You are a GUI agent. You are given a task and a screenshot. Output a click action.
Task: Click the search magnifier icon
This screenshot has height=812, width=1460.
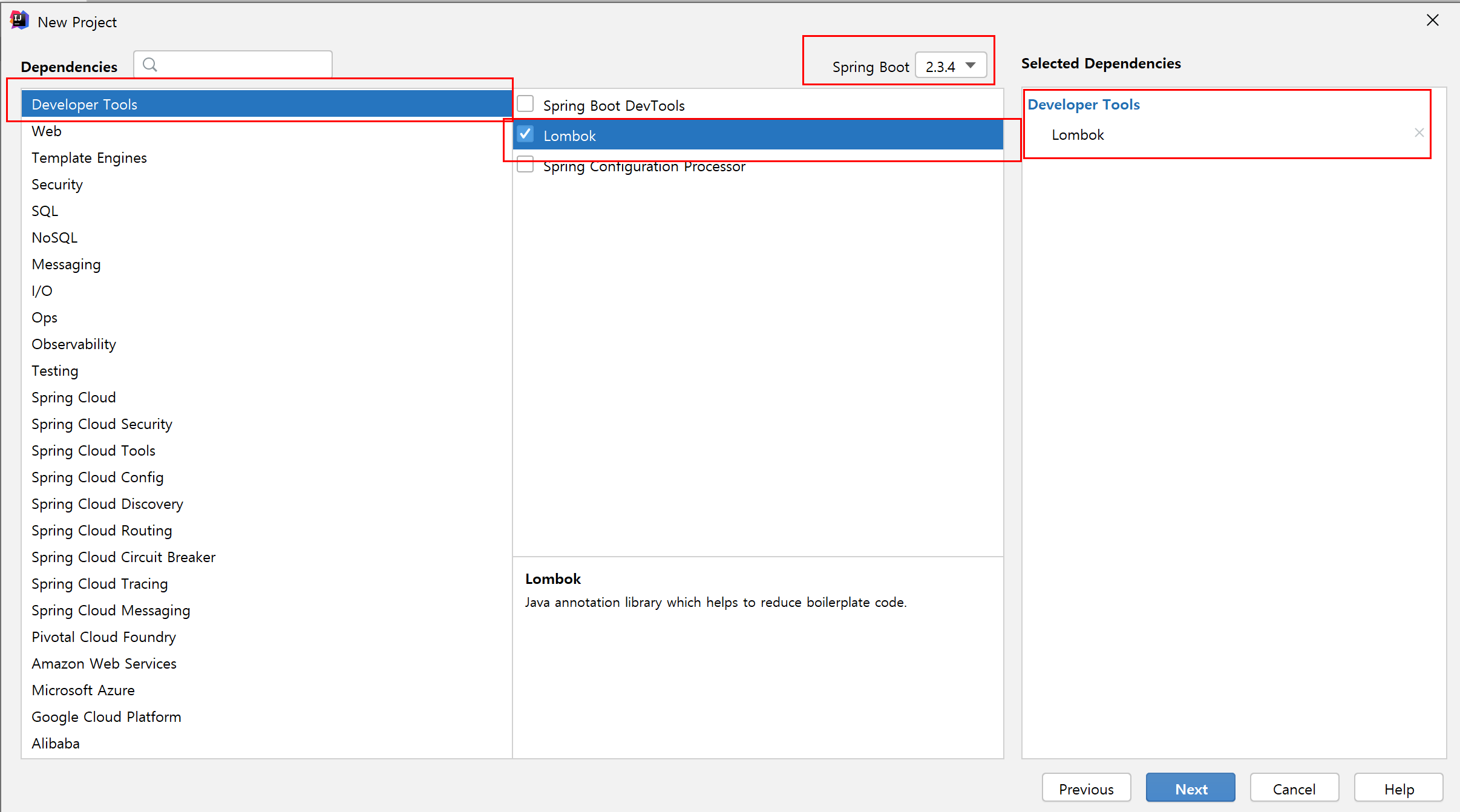click(x=150, y=65)
